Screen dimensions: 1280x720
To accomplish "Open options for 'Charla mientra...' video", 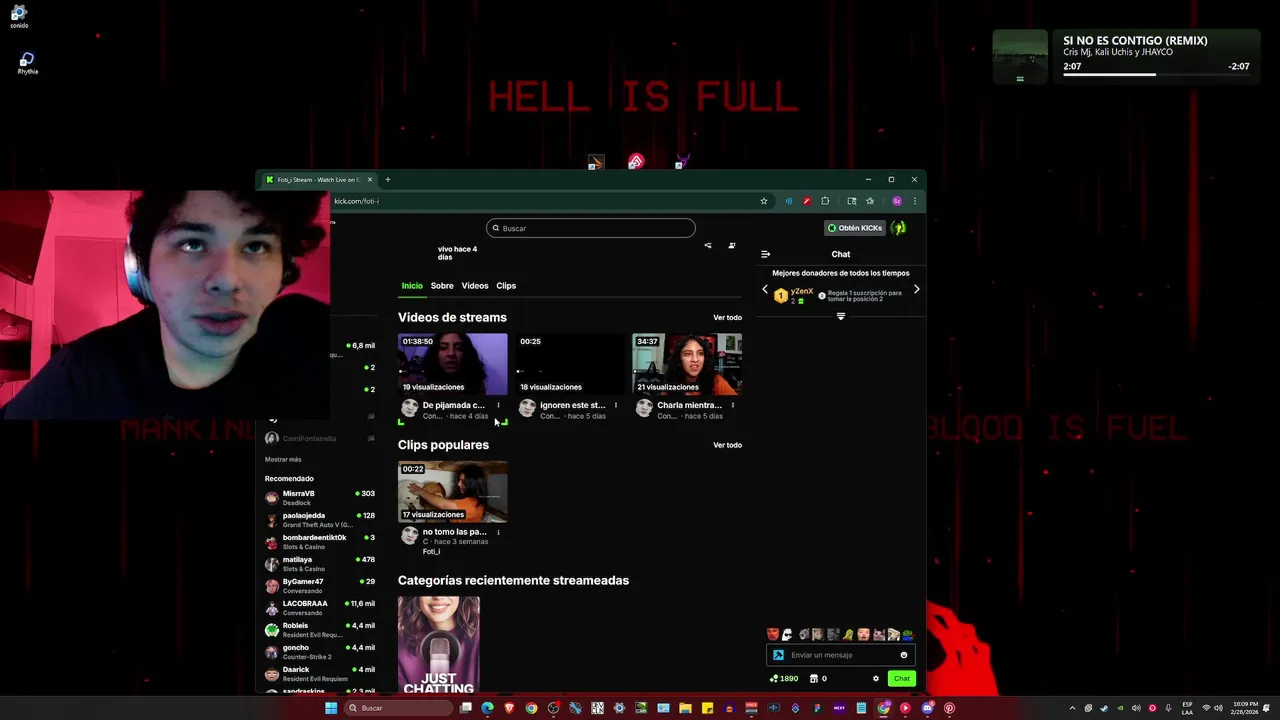I will [x=733, y=405].
